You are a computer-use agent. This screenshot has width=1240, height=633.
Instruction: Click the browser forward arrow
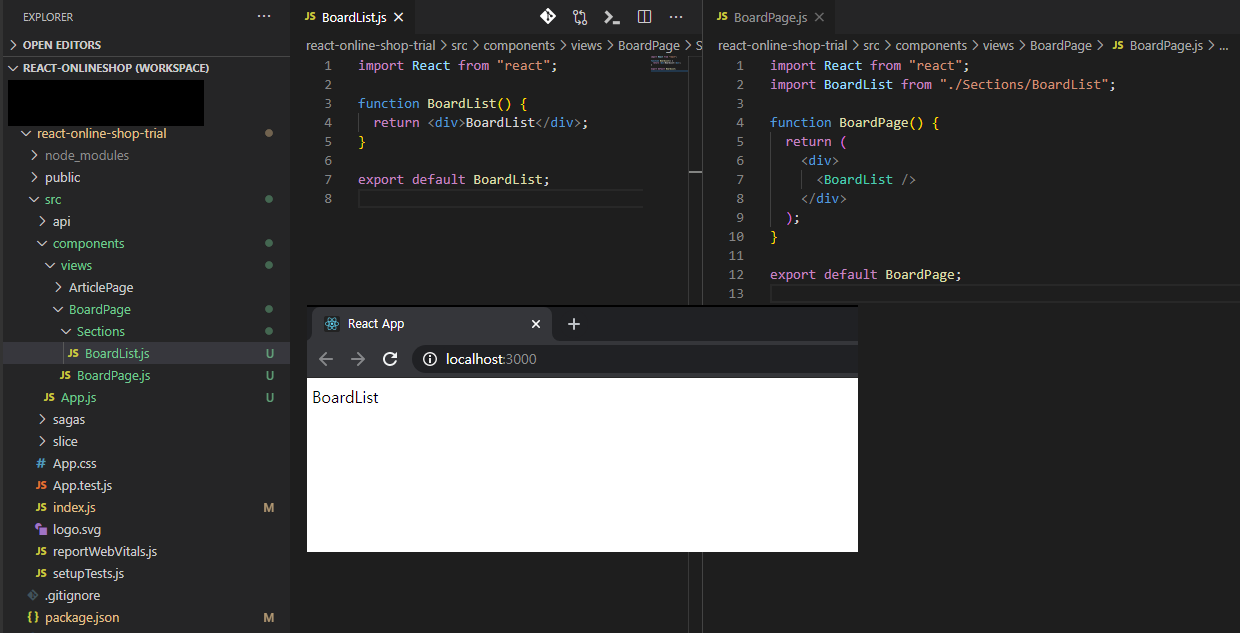[x=358, y=359]
